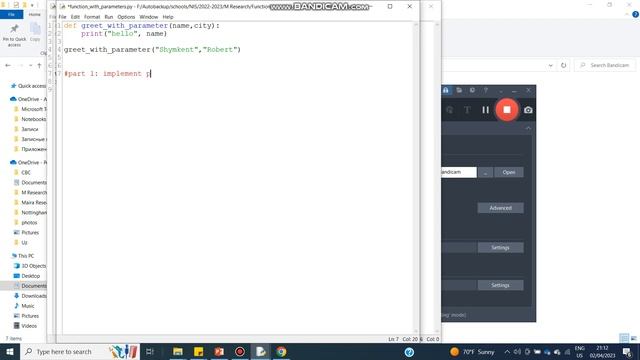Click the line with greet_with_parameter call in editor
Image resolution: width=640 pixels, height=360 pixels.
pos(152,49)
